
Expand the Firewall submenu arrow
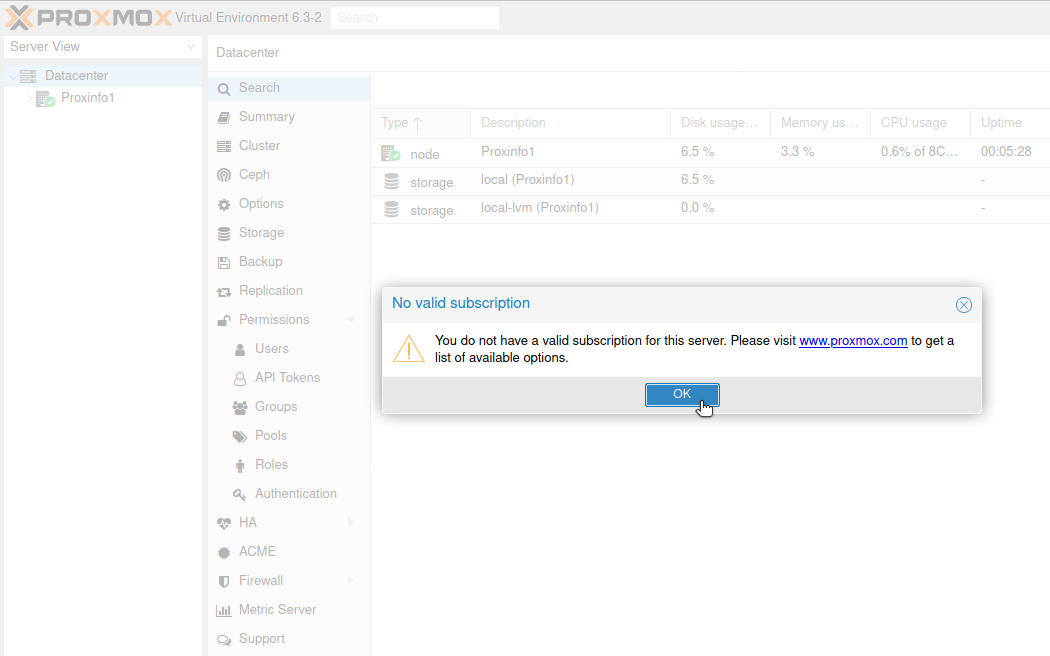click(351, 580)
